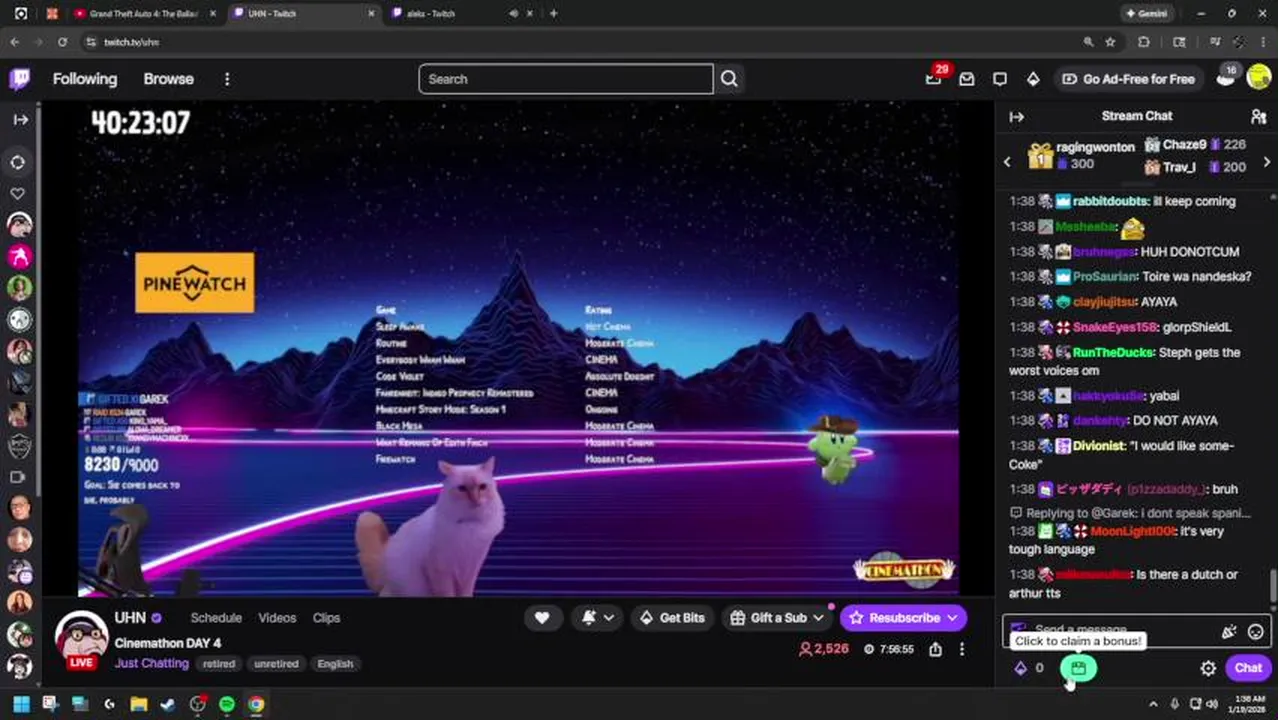The width and height of the screenshot is (1278, 720).
Task: Open the stream's three-dot options menu
Action: pyautogui.click(x=962, y=649)
